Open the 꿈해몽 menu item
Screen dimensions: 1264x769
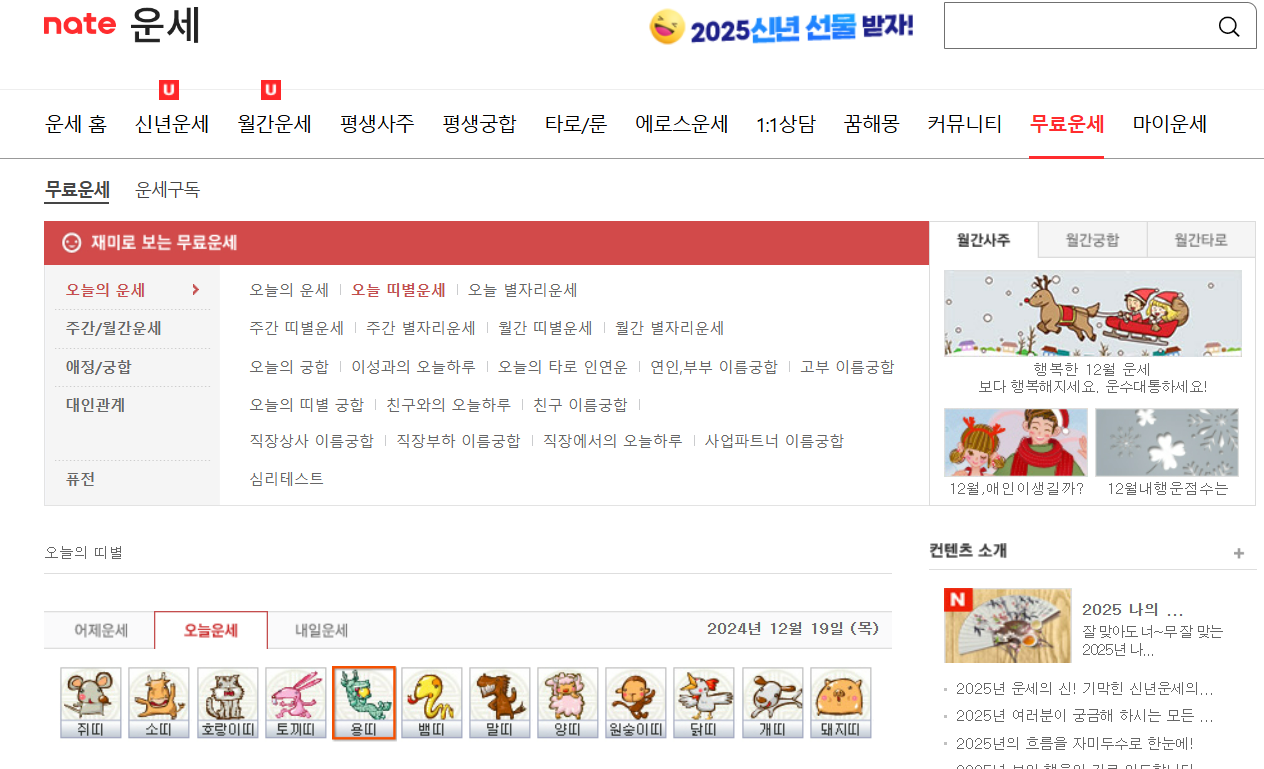[x=870, y=124]
